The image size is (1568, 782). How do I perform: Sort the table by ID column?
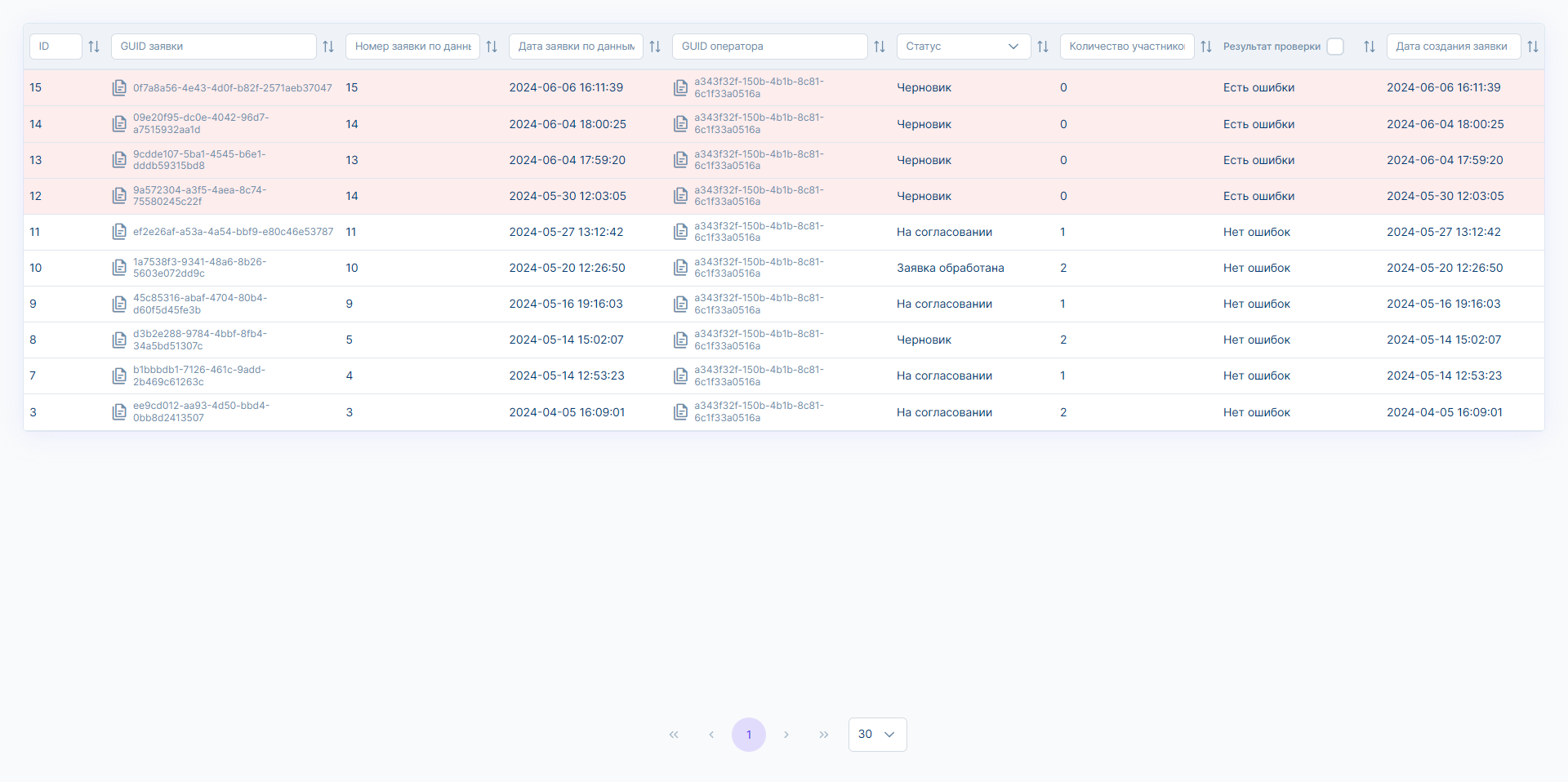click(94, 47)
